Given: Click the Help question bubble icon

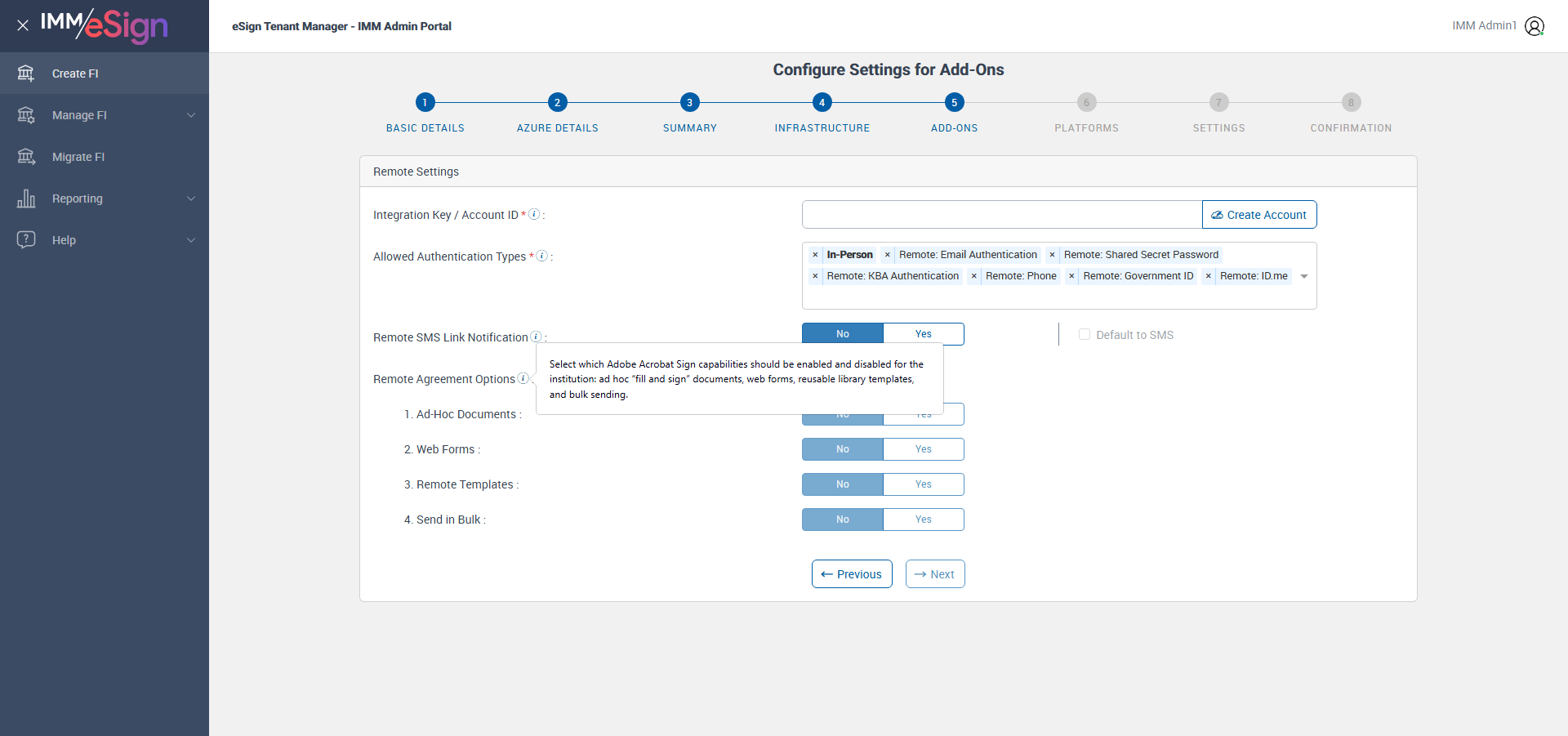Looking at the screenshot, I should tap(26, 240).
